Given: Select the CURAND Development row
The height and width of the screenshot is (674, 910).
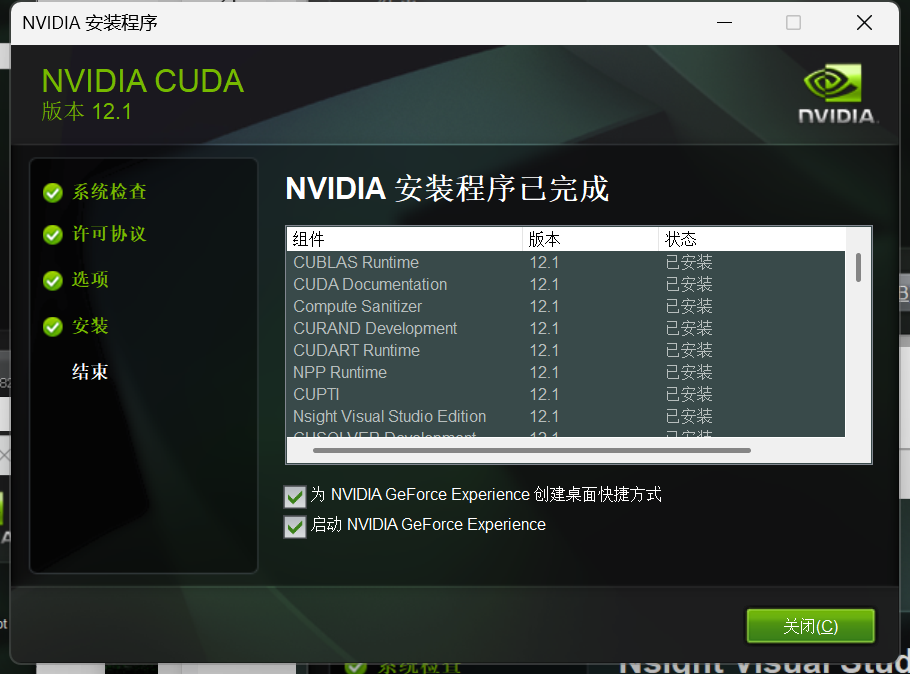Looking at the screenshot, I should (x=566, y=329).
